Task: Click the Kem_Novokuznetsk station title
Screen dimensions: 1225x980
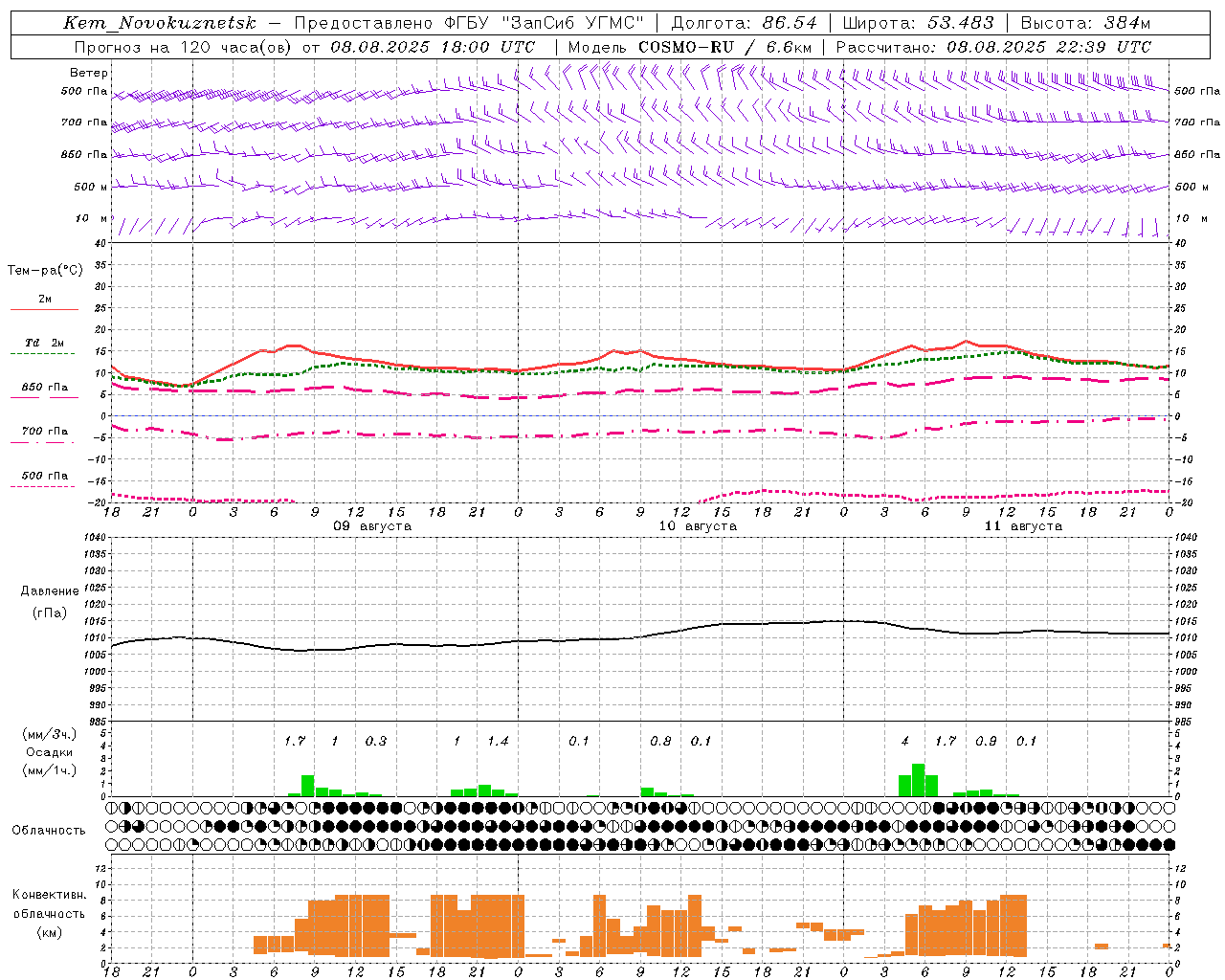Action: [160, 23]
